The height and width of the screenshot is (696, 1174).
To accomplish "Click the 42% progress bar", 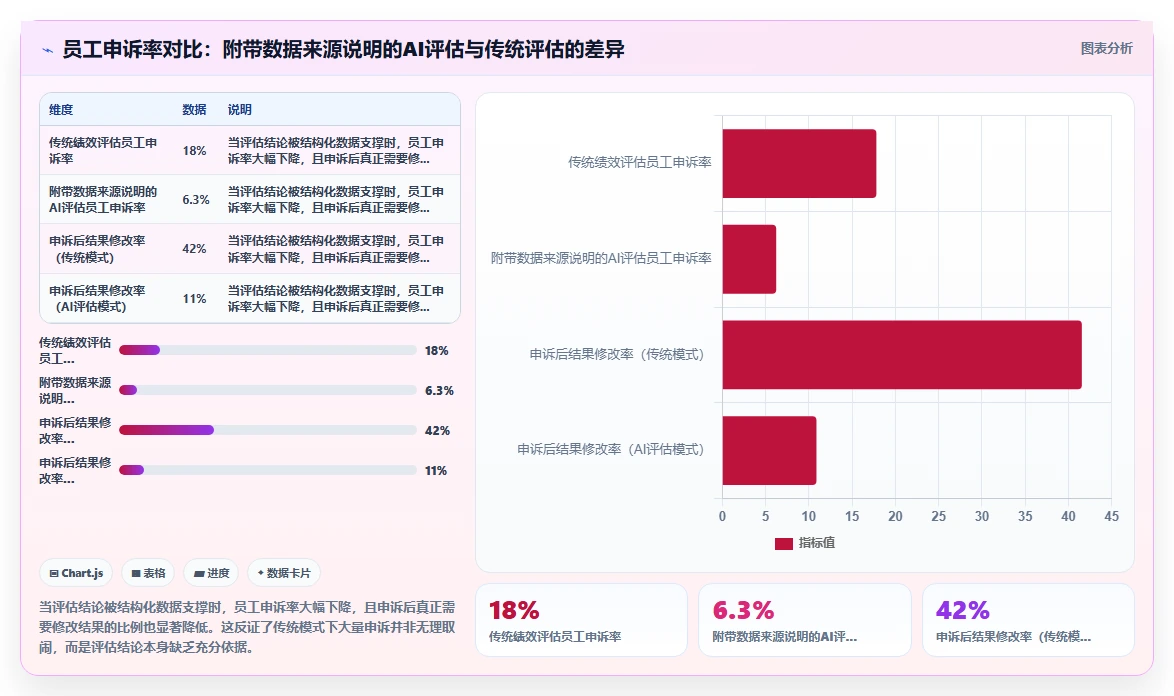I will (x=267, y=430).
